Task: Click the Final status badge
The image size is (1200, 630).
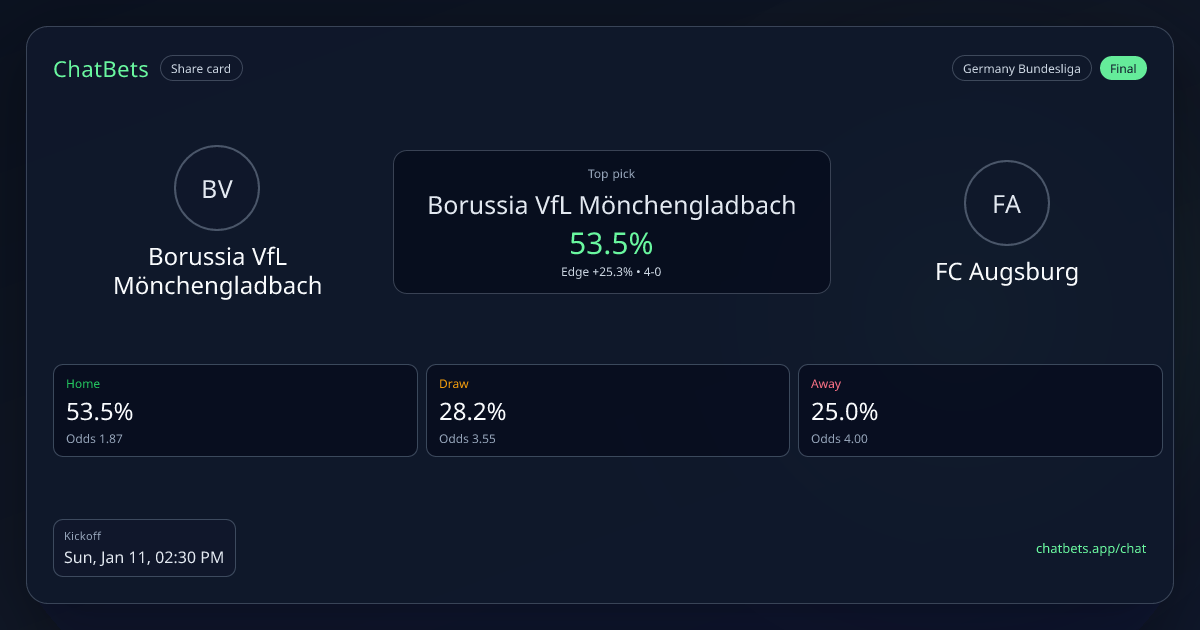Action: (x=1123, y=69)
